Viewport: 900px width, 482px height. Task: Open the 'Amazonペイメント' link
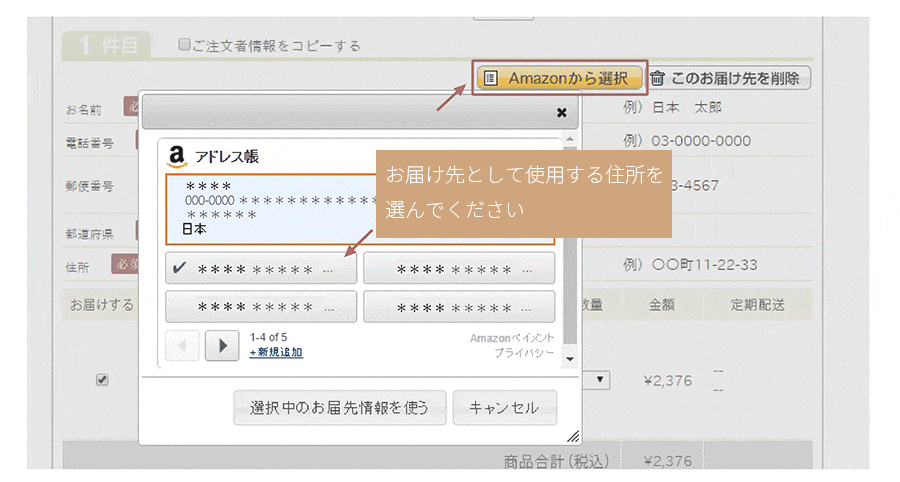point(512,338)
